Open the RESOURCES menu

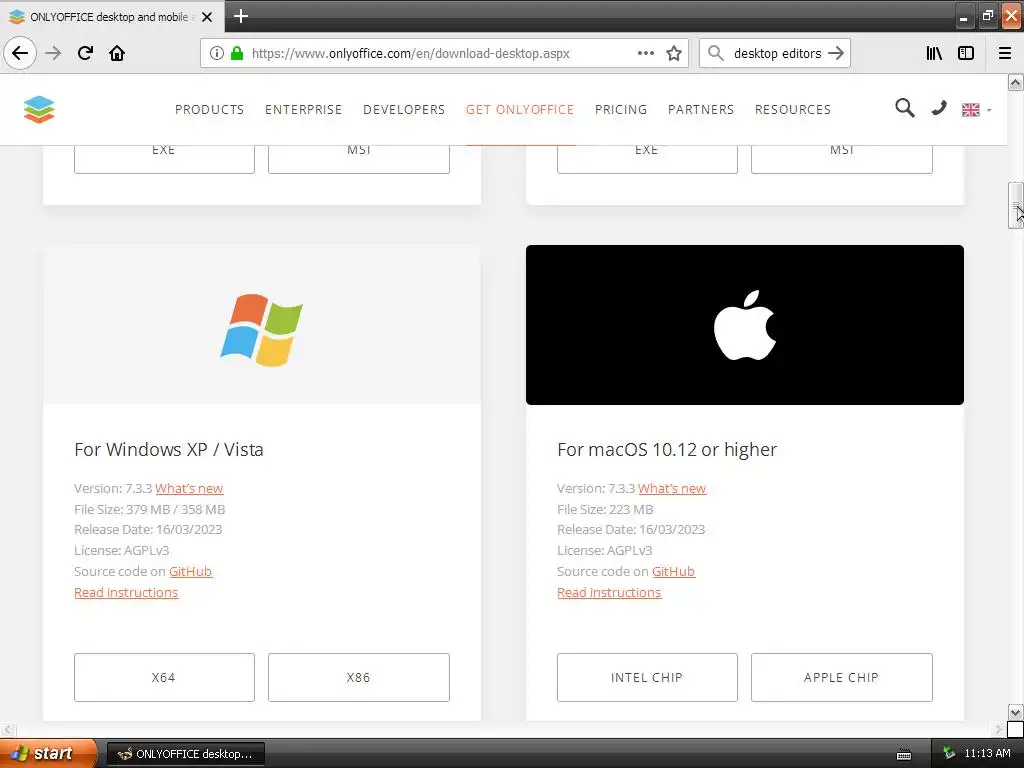[x=793, y=110]
